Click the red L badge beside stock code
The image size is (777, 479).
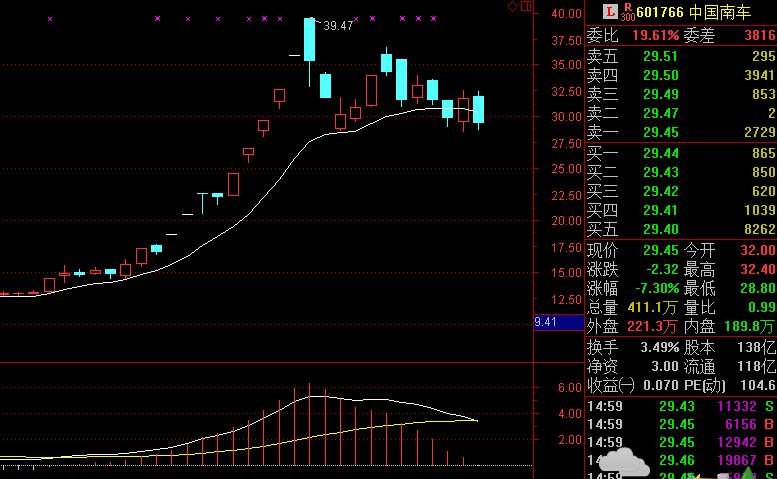click(x=610, y=11)
